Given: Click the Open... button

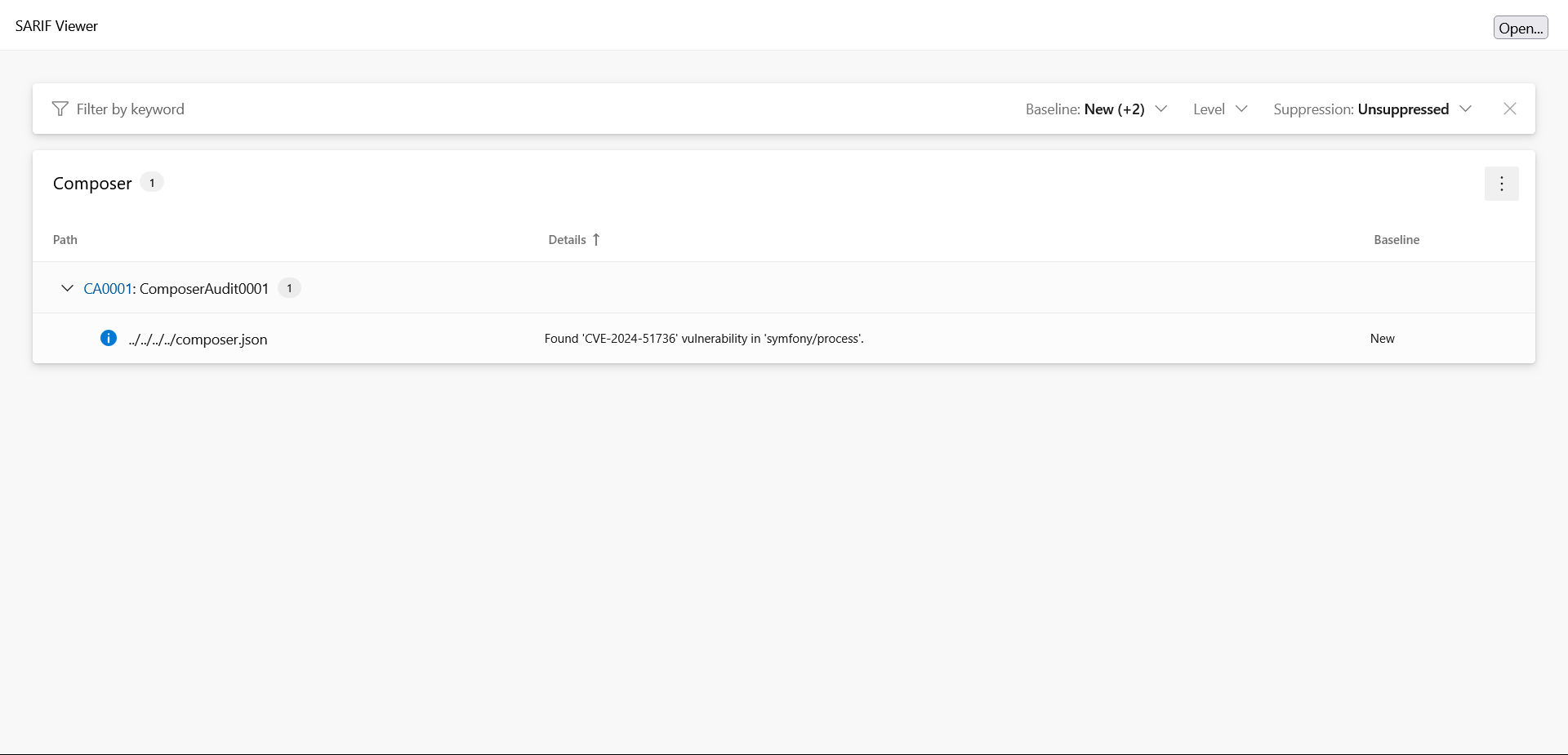Looking at the screenshot, I should (1521, 28).
